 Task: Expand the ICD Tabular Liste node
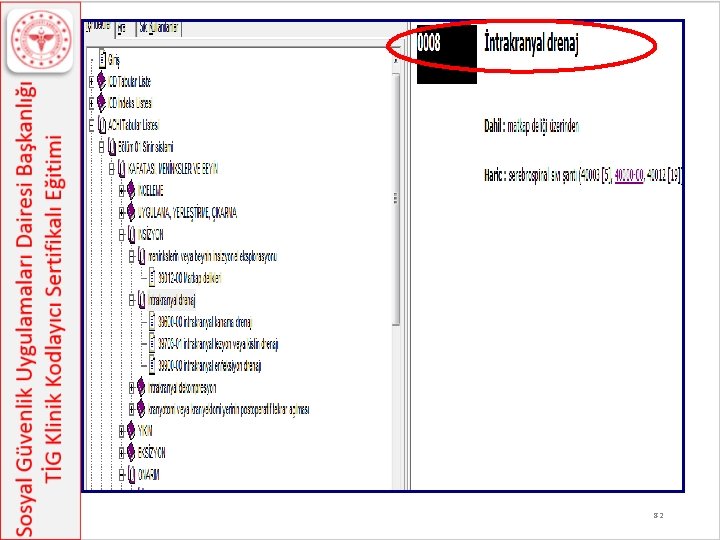(x=91, y=82)
